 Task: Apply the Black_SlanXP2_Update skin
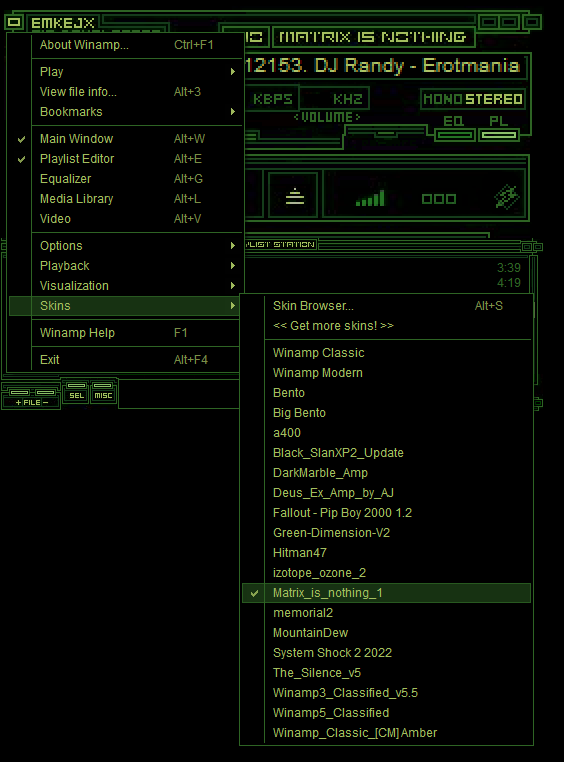[x=386, y=453]
